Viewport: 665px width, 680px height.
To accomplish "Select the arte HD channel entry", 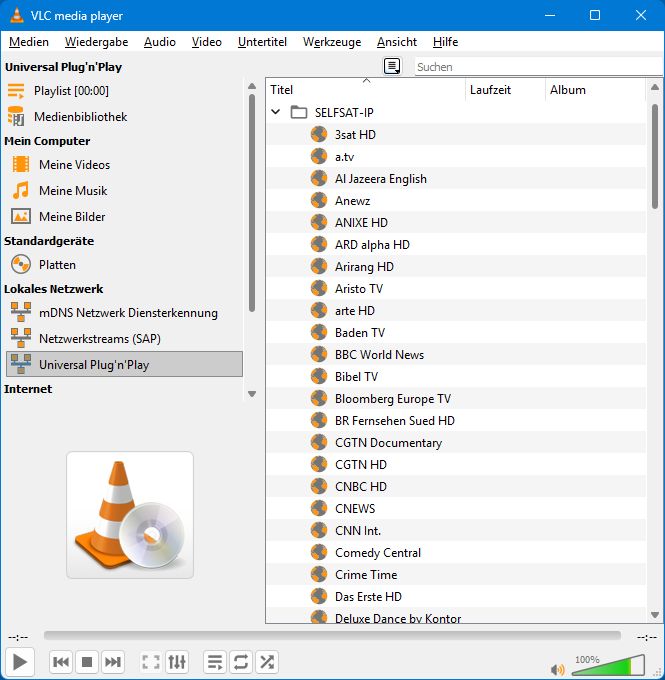I will 355,310.
